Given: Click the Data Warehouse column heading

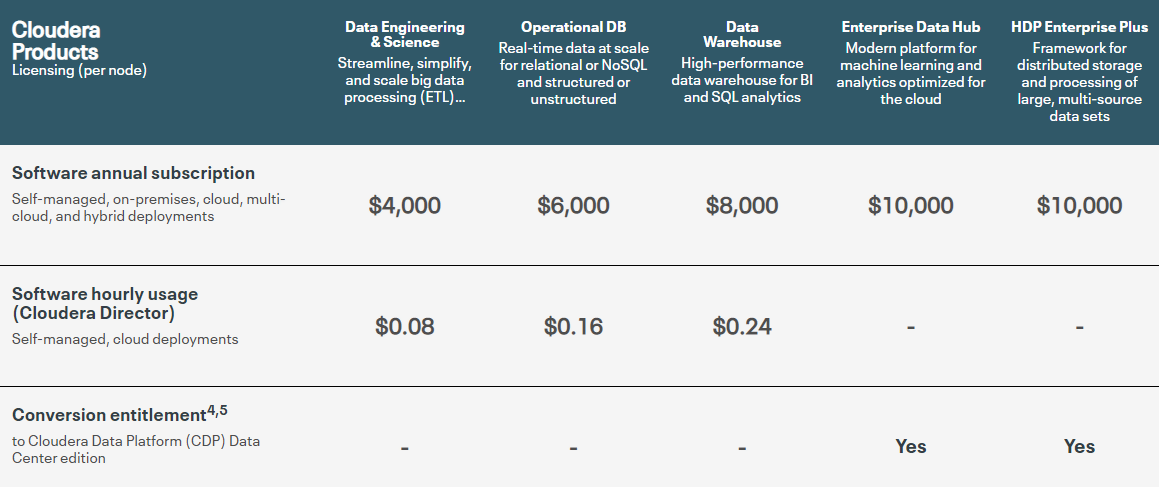Looking at the screenshot, I should click(741, 34).
